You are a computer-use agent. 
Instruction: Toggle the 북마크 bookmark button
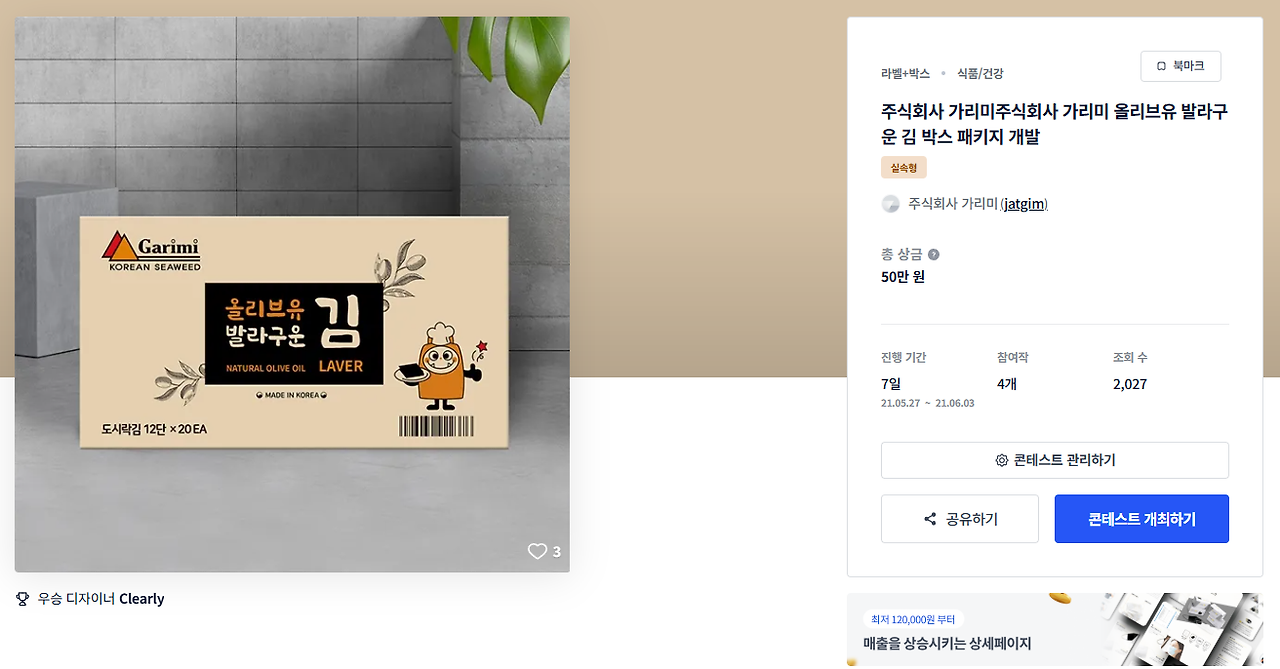(1181, 66)
